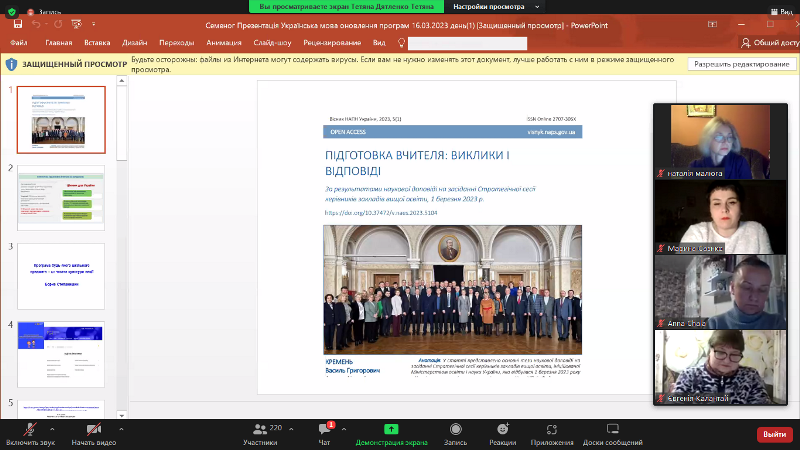Unmute microphone with Включить звук icon
The height and width of the screenshot is (450, 800).
(30, 428)
